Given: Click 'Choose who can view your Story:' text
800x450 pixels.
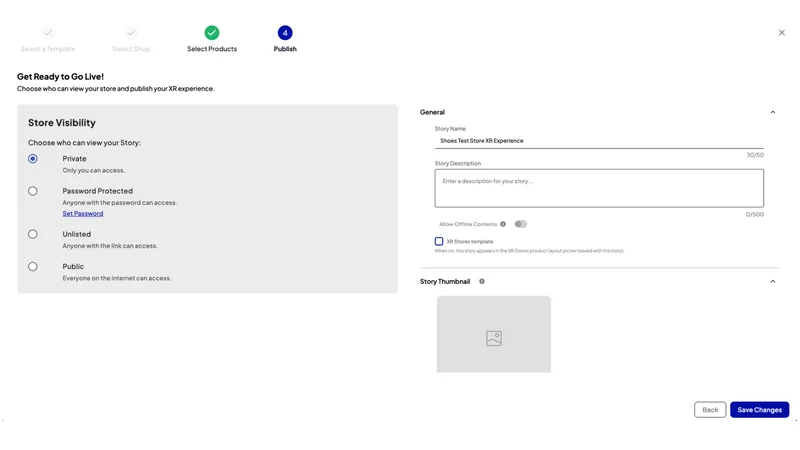Looking at the screenshot, I should tap(84, 143).
